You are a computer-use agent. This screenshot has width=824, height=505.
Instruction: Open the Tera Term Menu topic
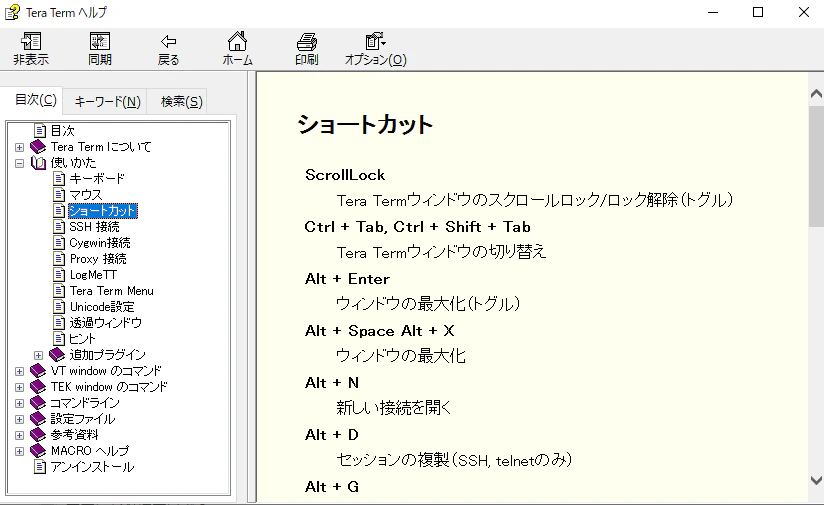coord(111,291)
